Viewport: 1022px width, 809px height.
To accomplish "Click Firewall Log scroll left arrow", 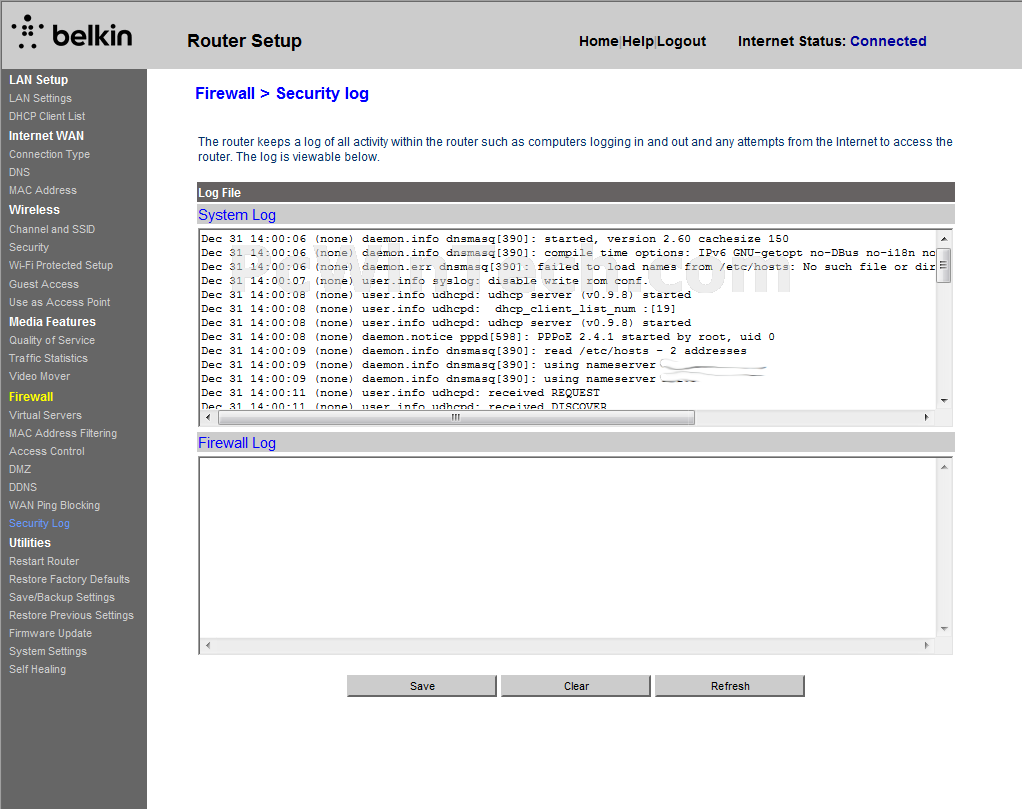I will (x=209, y=645).
